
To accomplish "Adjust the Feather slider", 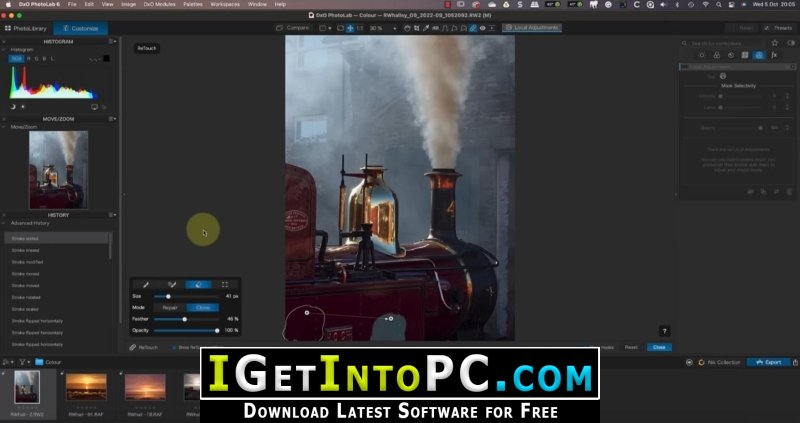I will point(186,319).
